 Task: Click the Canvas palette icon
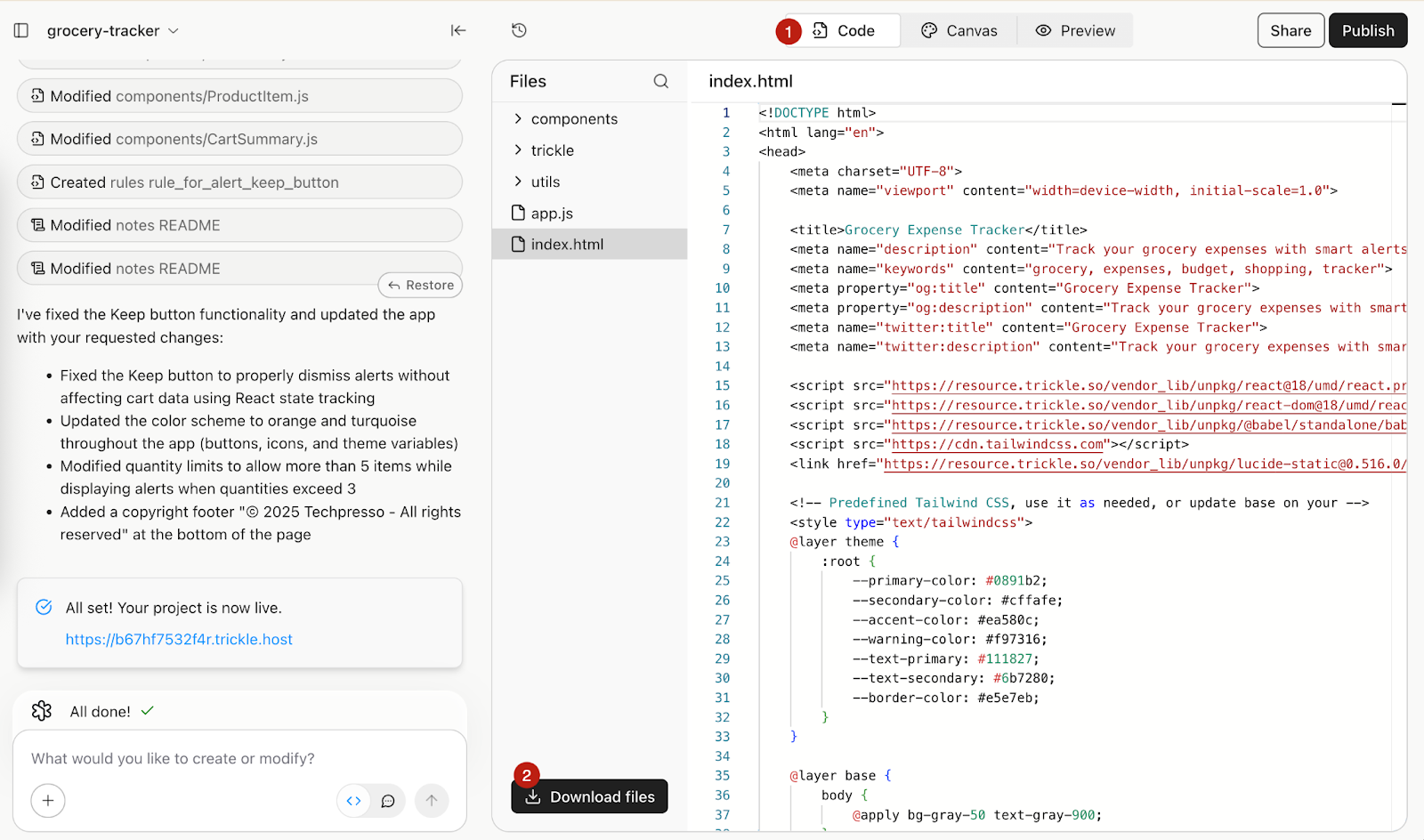[x=929, y=30]
